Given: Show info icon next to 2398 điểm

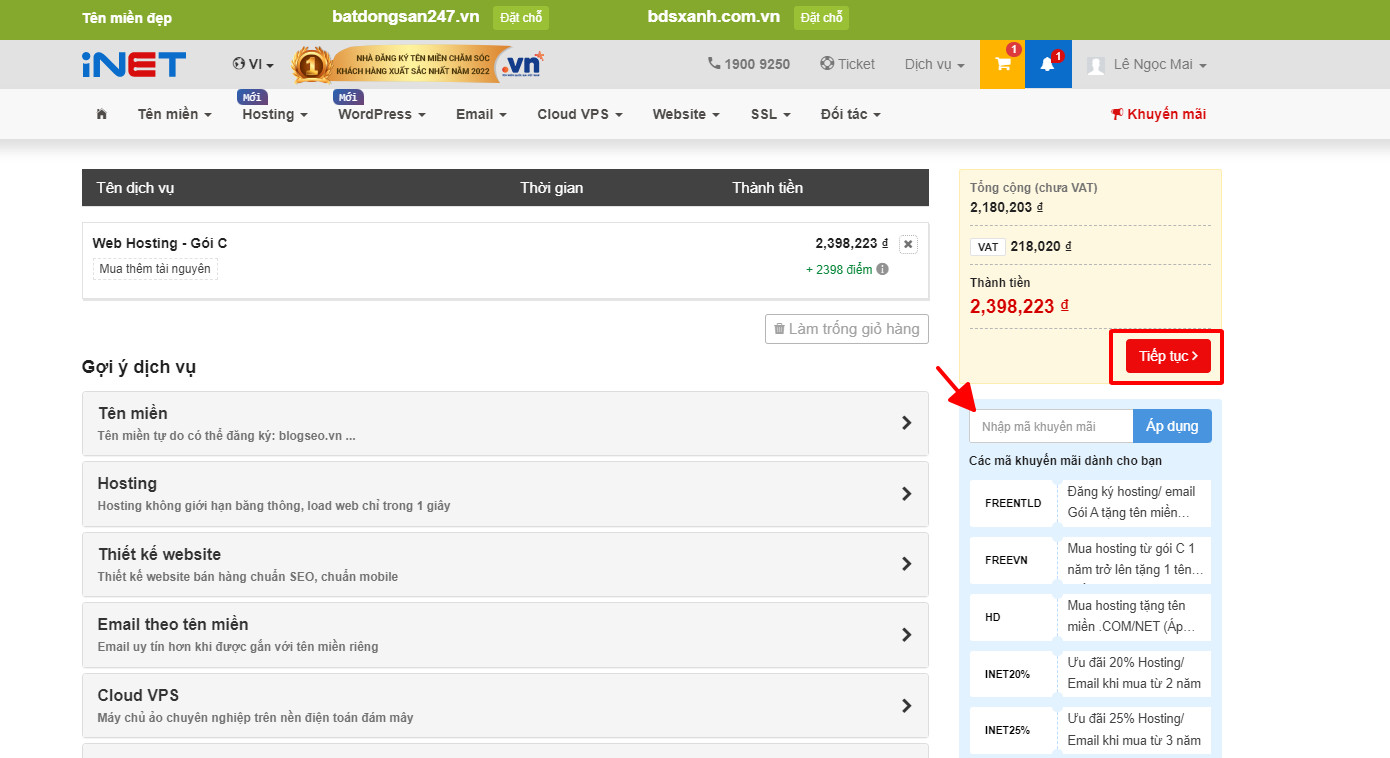Looking at the screenshot, I should (883, 269).
